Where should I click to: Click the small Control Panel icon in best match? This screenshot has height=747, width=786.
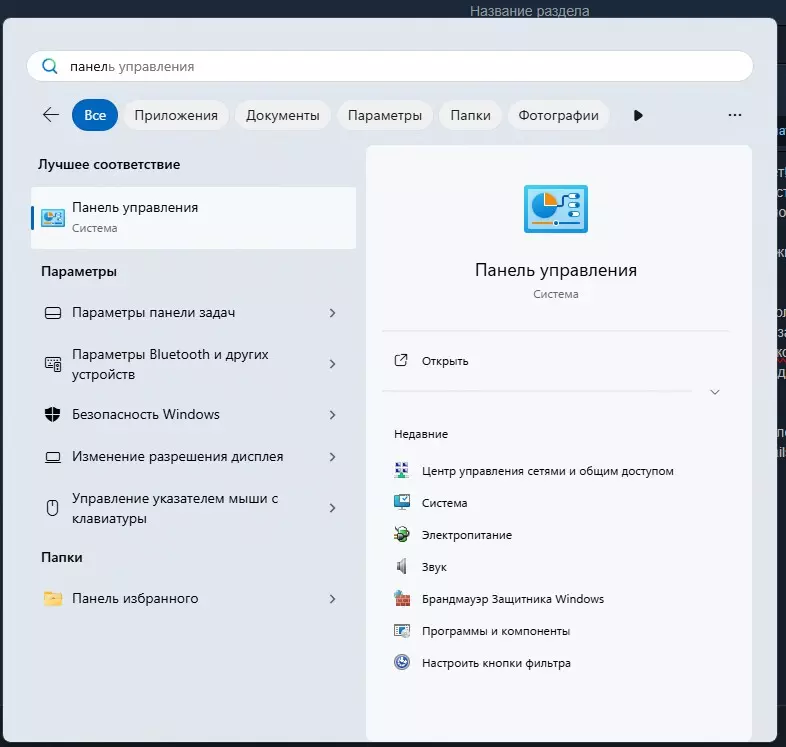[x=53, y=218]
